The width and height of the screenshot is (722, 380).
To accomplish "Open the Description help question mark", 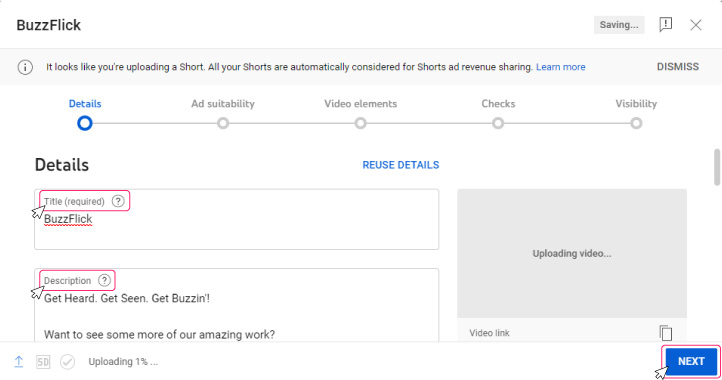I will pyautogui.click(x=105, y=281).
